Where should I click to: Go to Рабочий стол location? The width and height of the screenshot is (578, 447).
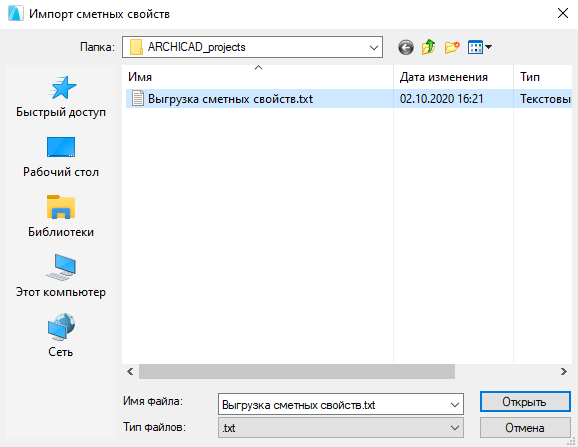(61, 157)
